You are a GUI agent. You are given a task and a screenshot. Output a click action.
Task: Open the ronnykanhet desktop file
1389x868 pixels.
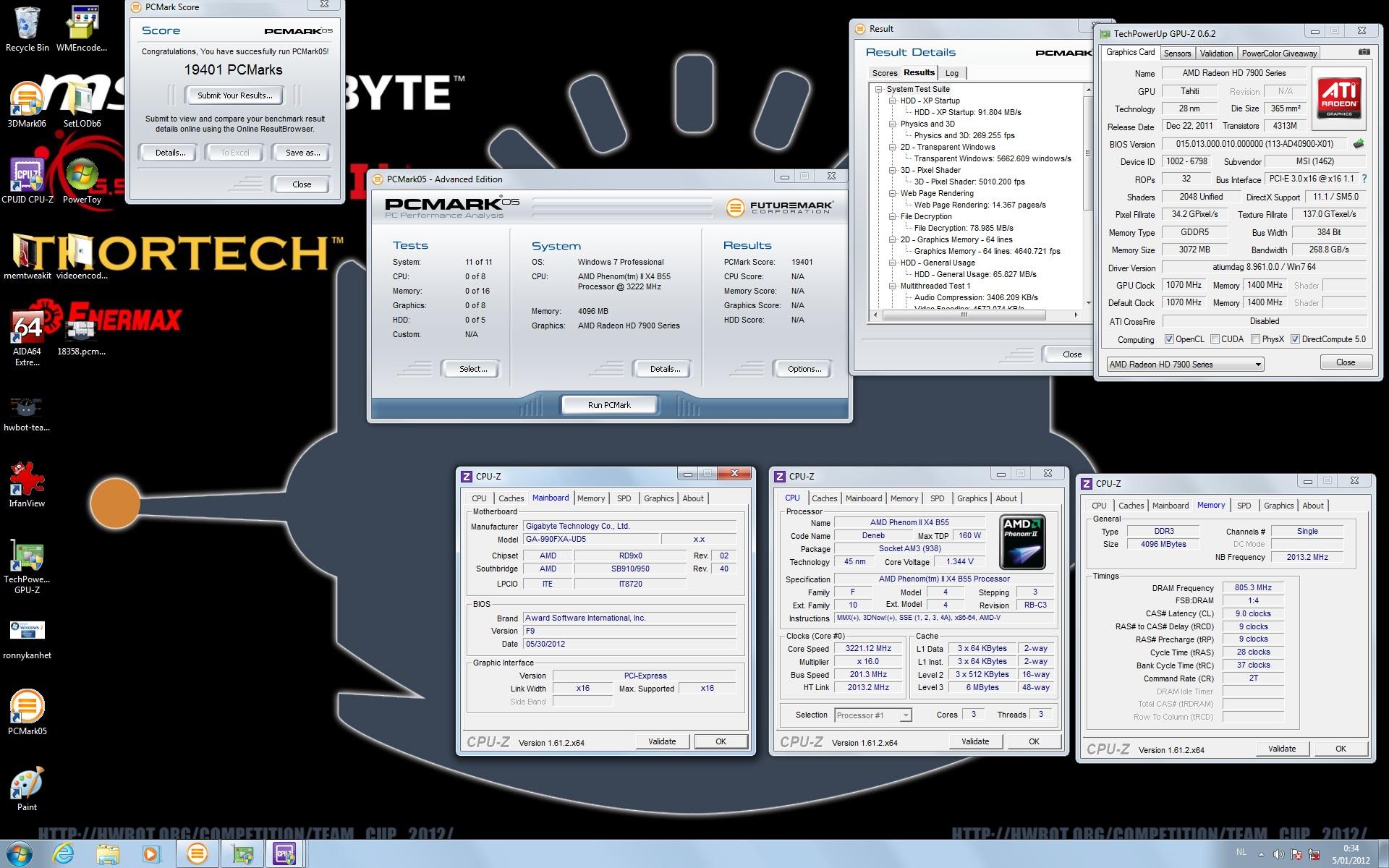(x=27, y=639)
